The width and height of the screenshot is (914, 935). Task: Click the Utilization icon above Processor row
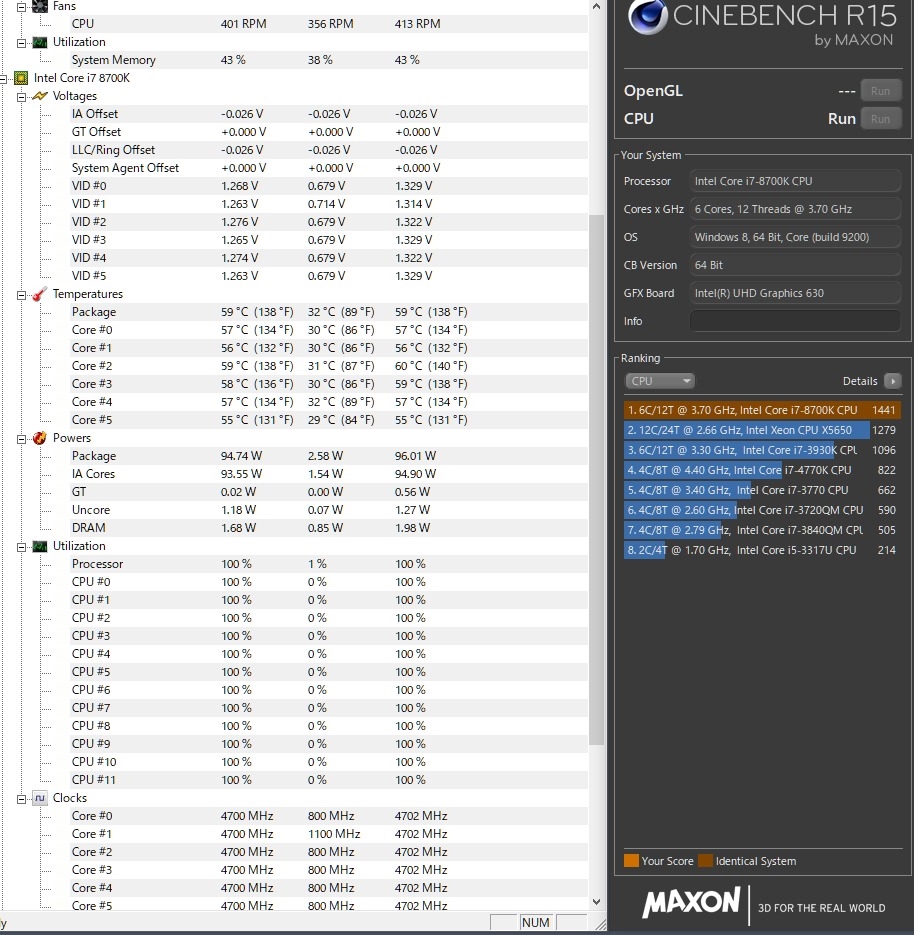click(39, 546)
